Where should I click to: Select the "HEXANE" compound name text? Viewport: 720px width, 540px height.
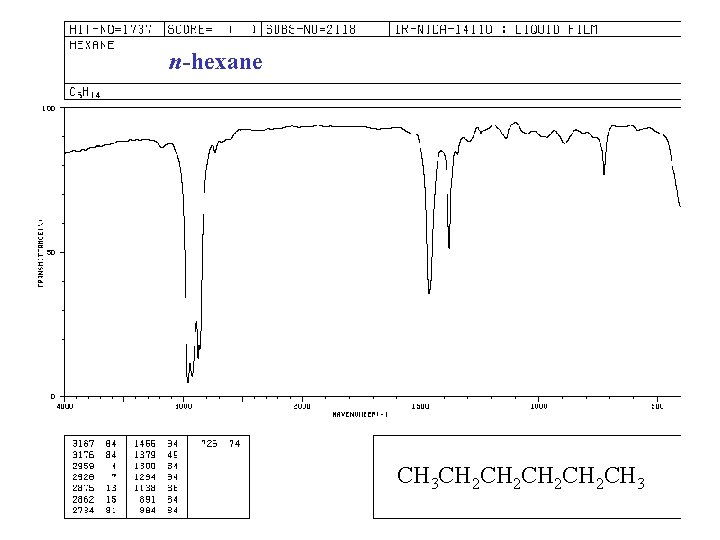[x=91, y=45]
